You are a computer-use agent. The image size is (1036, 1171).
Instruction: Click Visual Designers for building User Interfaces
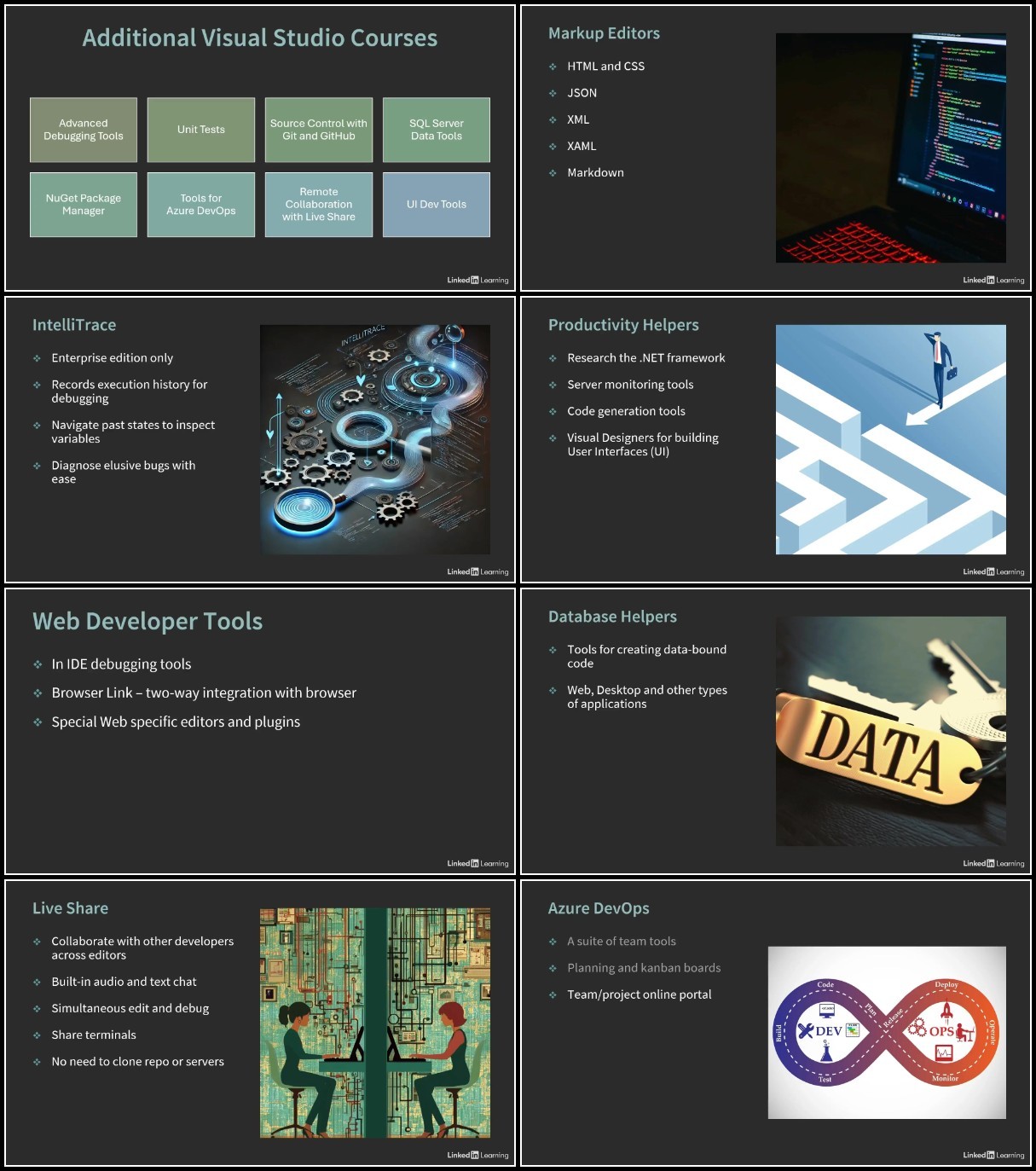643,444
